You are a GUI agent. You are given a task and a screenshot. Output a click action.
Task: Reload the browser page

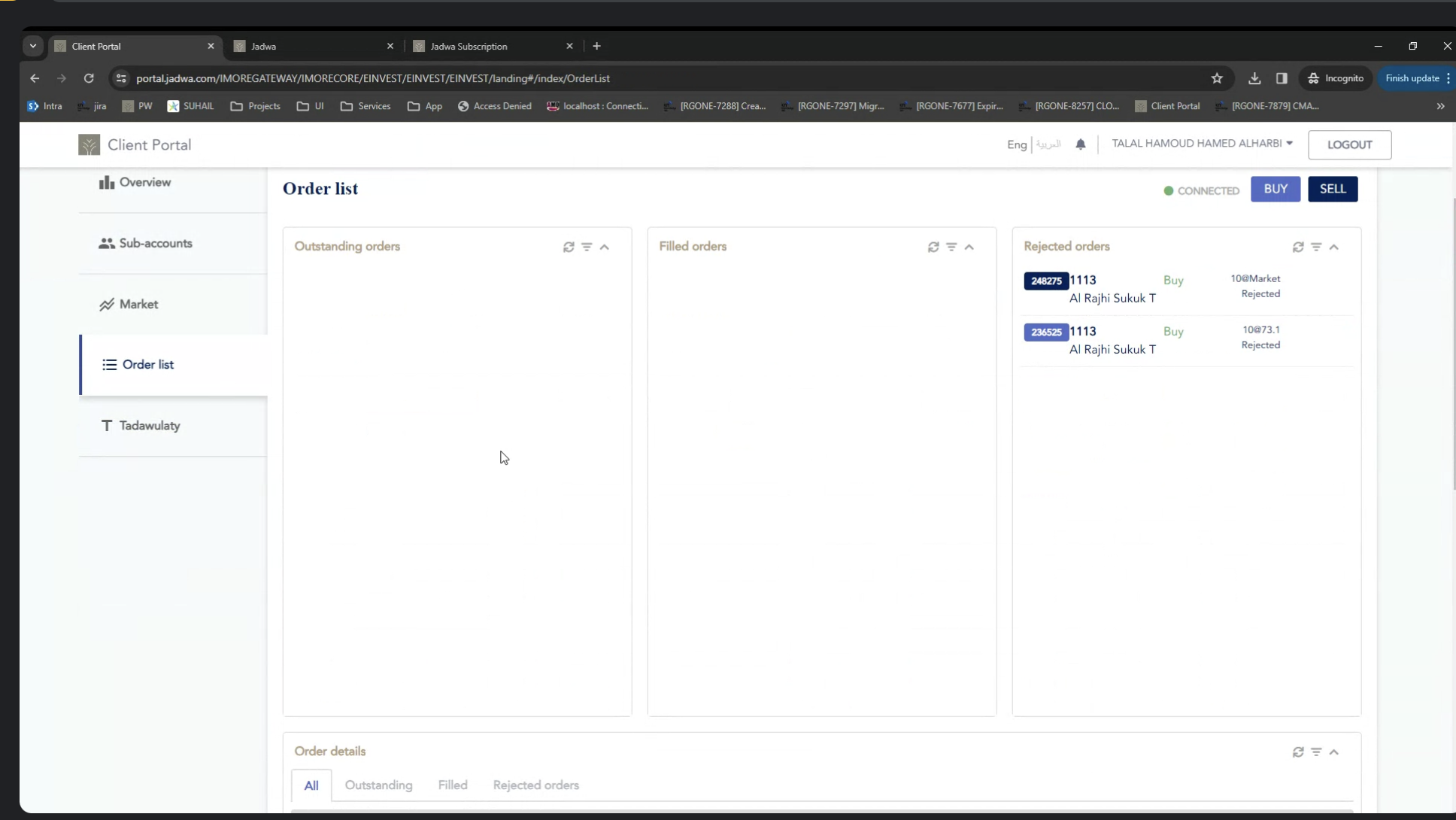(x=89, y=78)
